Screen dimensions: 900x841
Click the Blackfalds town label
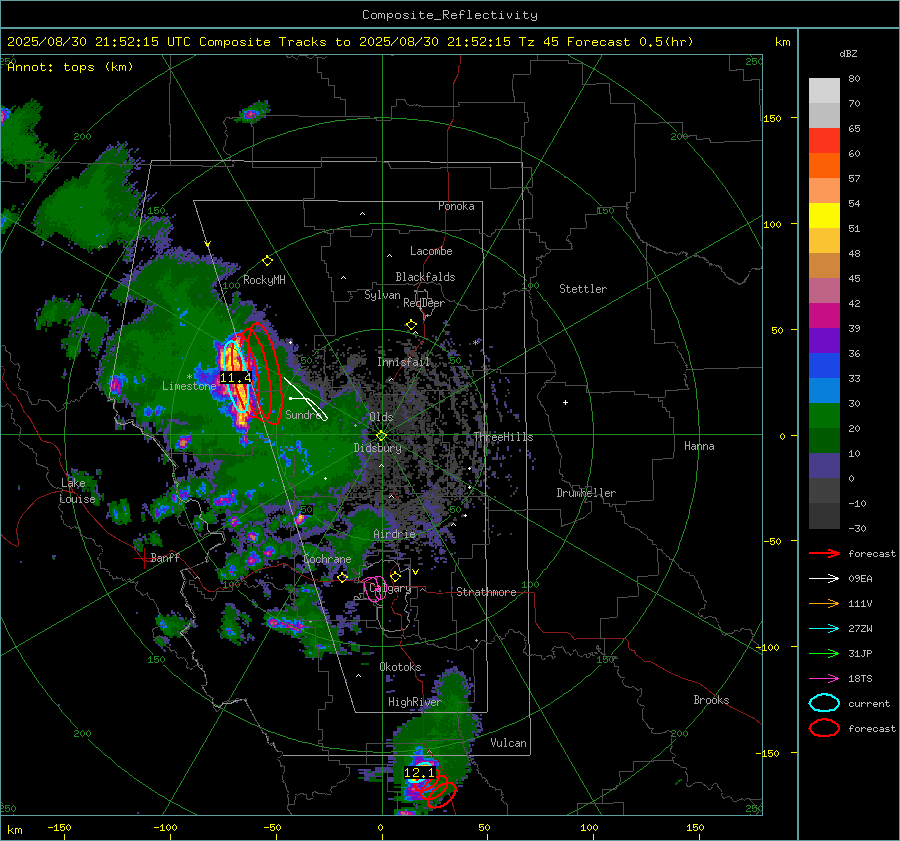pos(425,277)
